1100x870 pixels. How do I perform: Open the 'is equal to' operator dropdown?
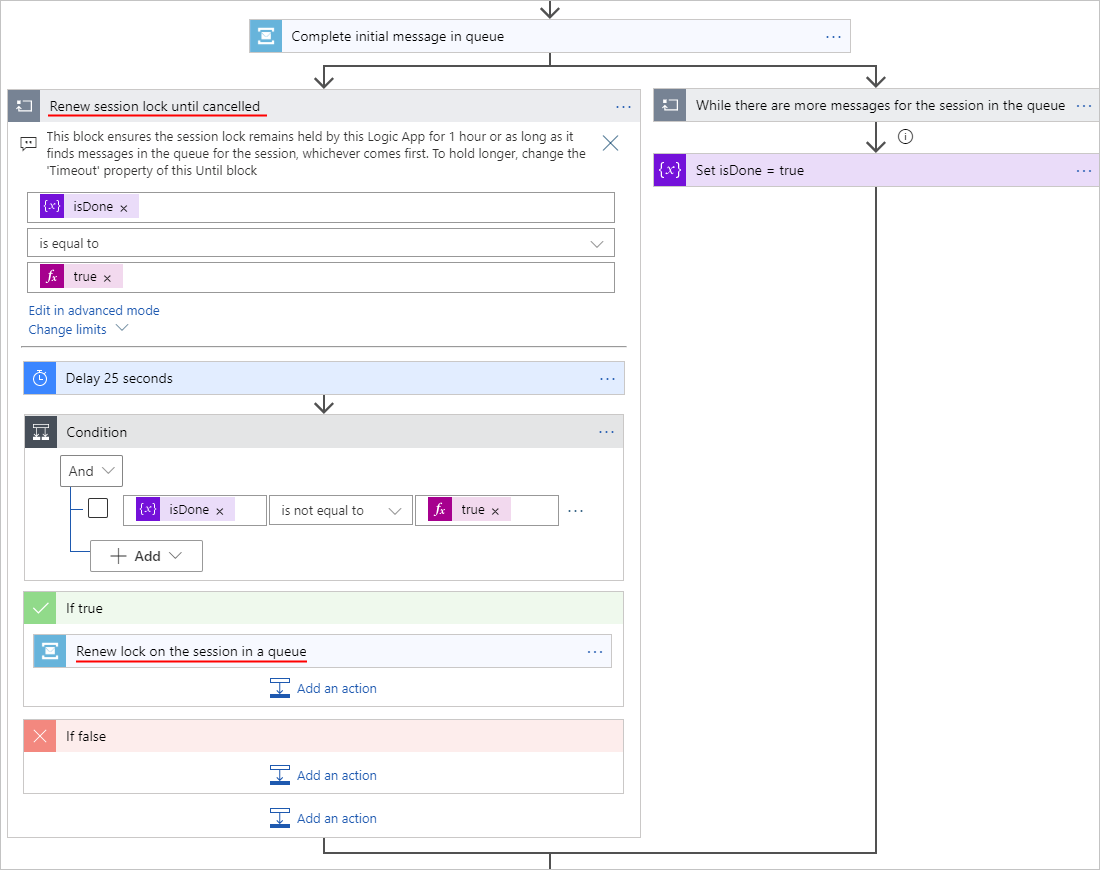coord(320,243)
